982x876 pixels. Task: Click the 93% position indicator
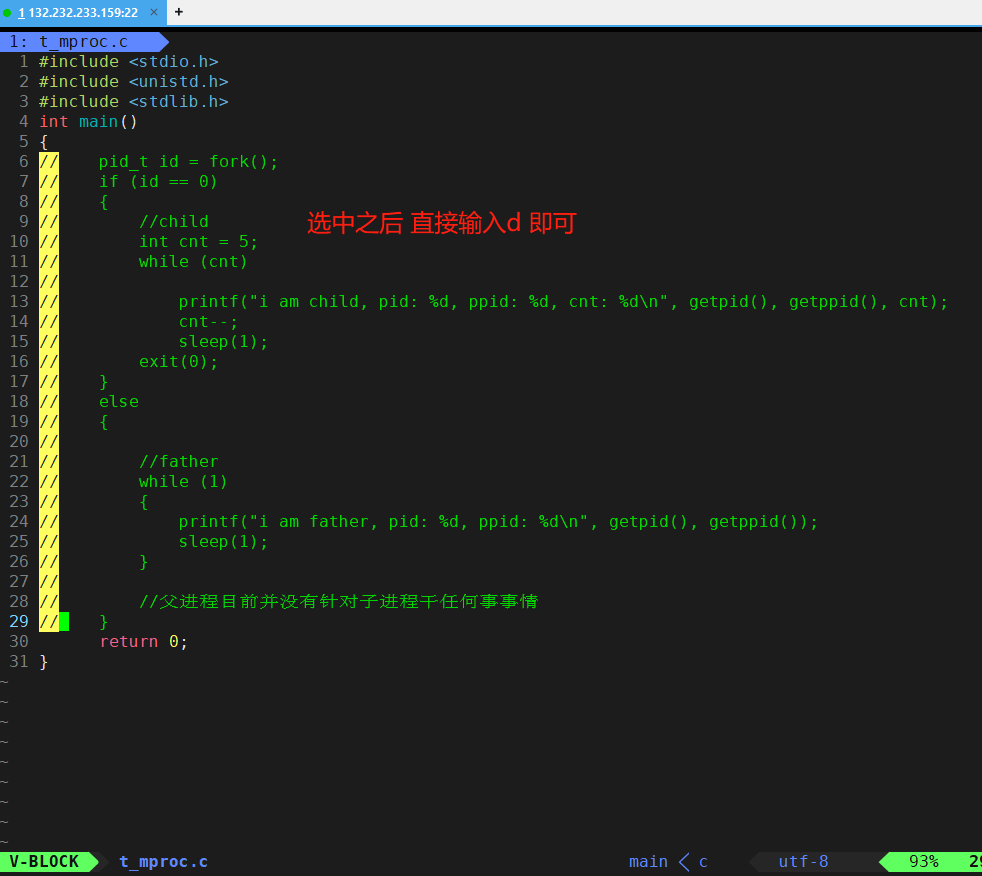click(x=924, y=862)
